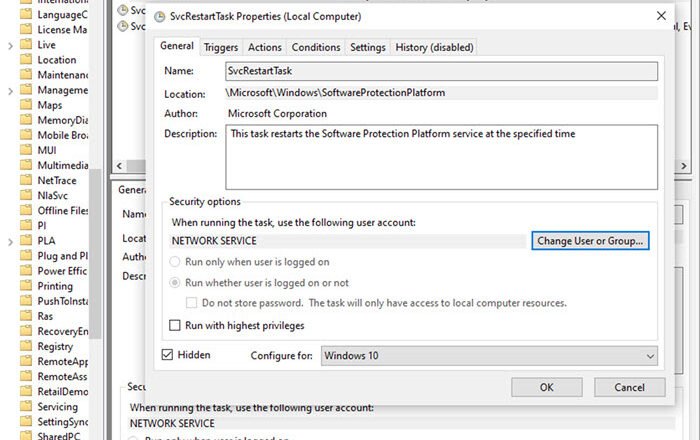Uncheck the Hidden checkbox
This screenshot has width=700, height=440.
point(167,355)
